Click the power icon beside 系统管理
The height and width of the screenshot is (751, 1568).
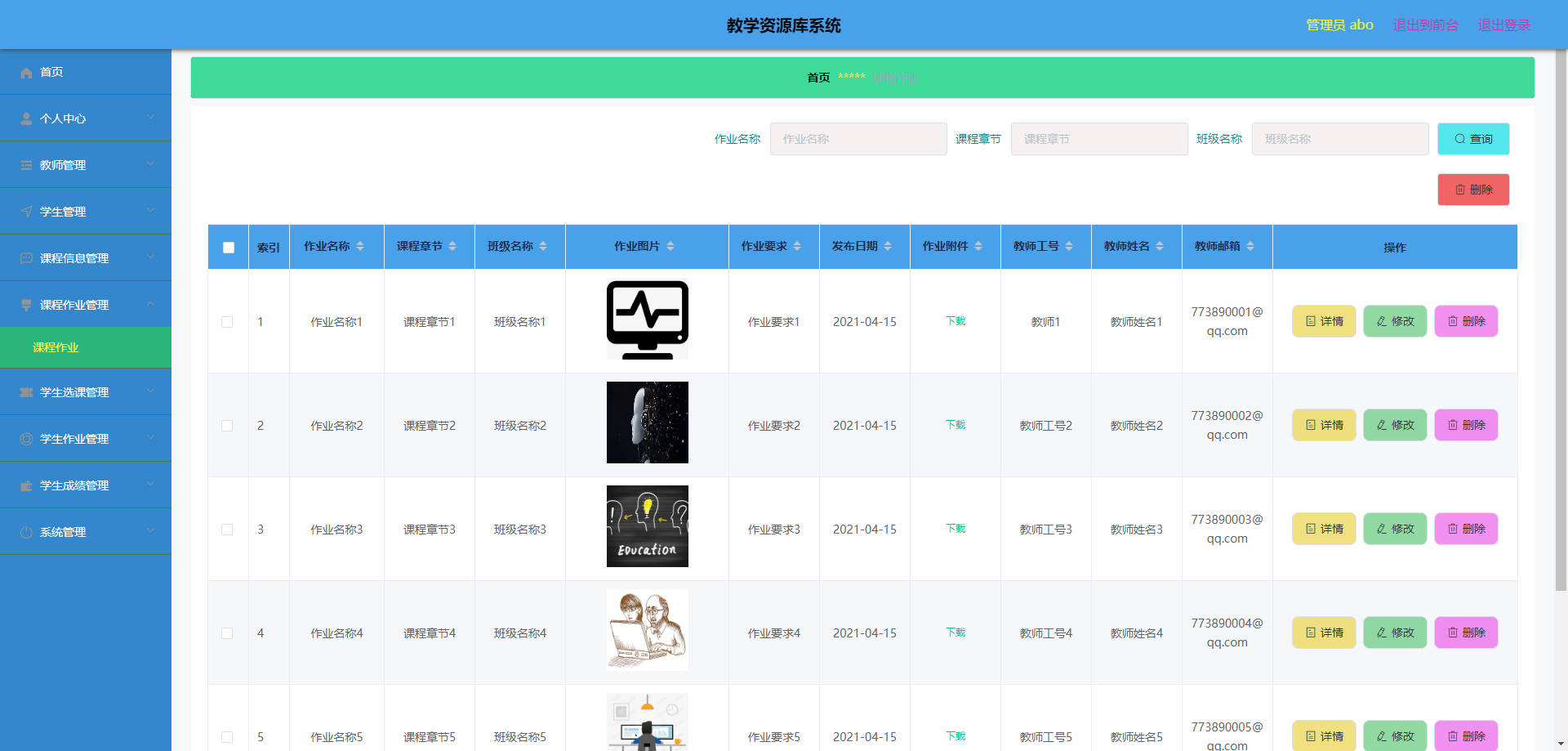coord(26,533)
